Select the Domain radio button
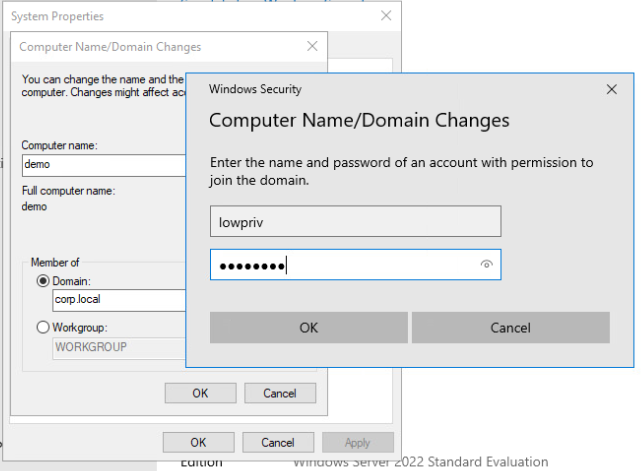Viewport: 642px width, 471px height. point(43,282)
